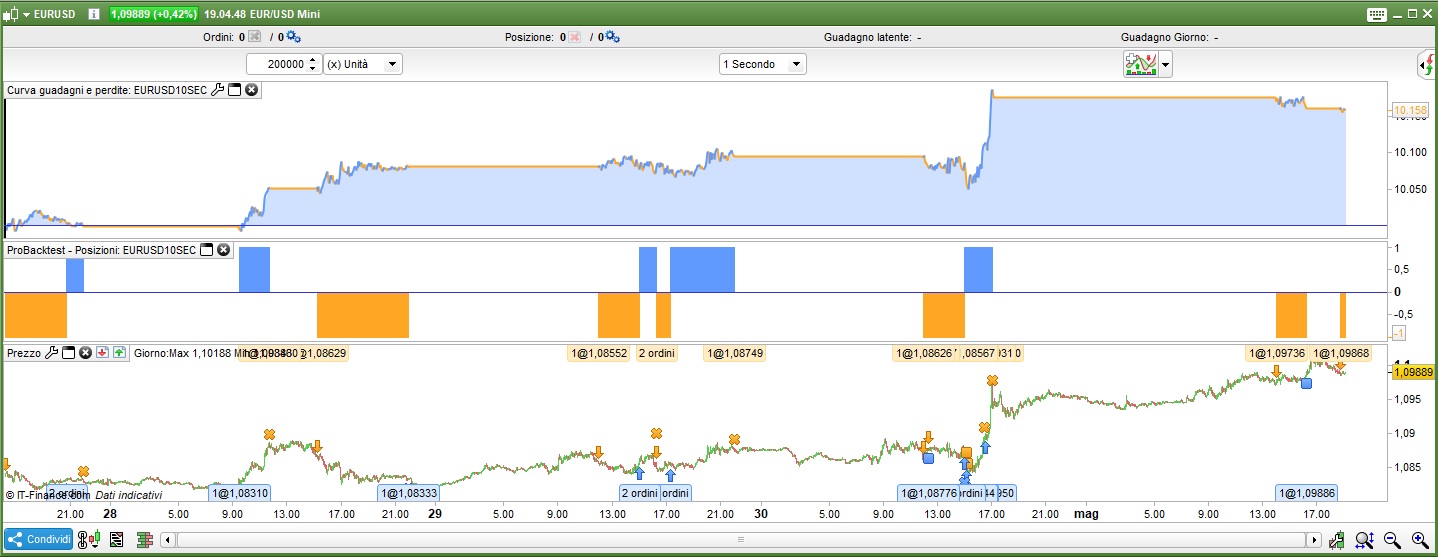Click the 1@1,08776 order label
This screenshot has width=1438, height=557.
929,493
